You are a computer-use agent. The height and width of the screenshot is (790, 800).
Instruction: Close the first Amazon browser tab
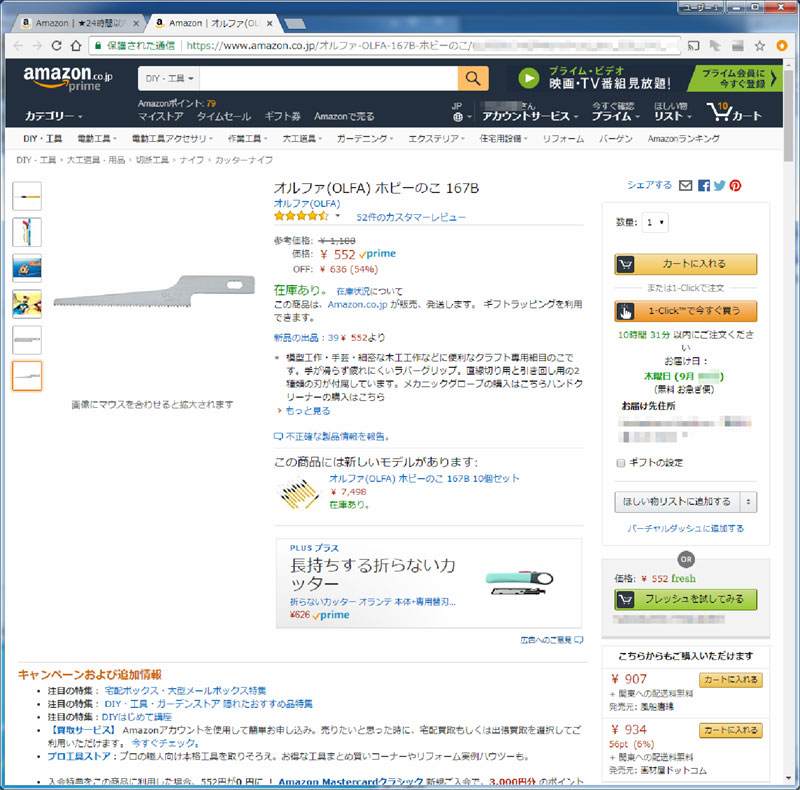tap(136, 23)
